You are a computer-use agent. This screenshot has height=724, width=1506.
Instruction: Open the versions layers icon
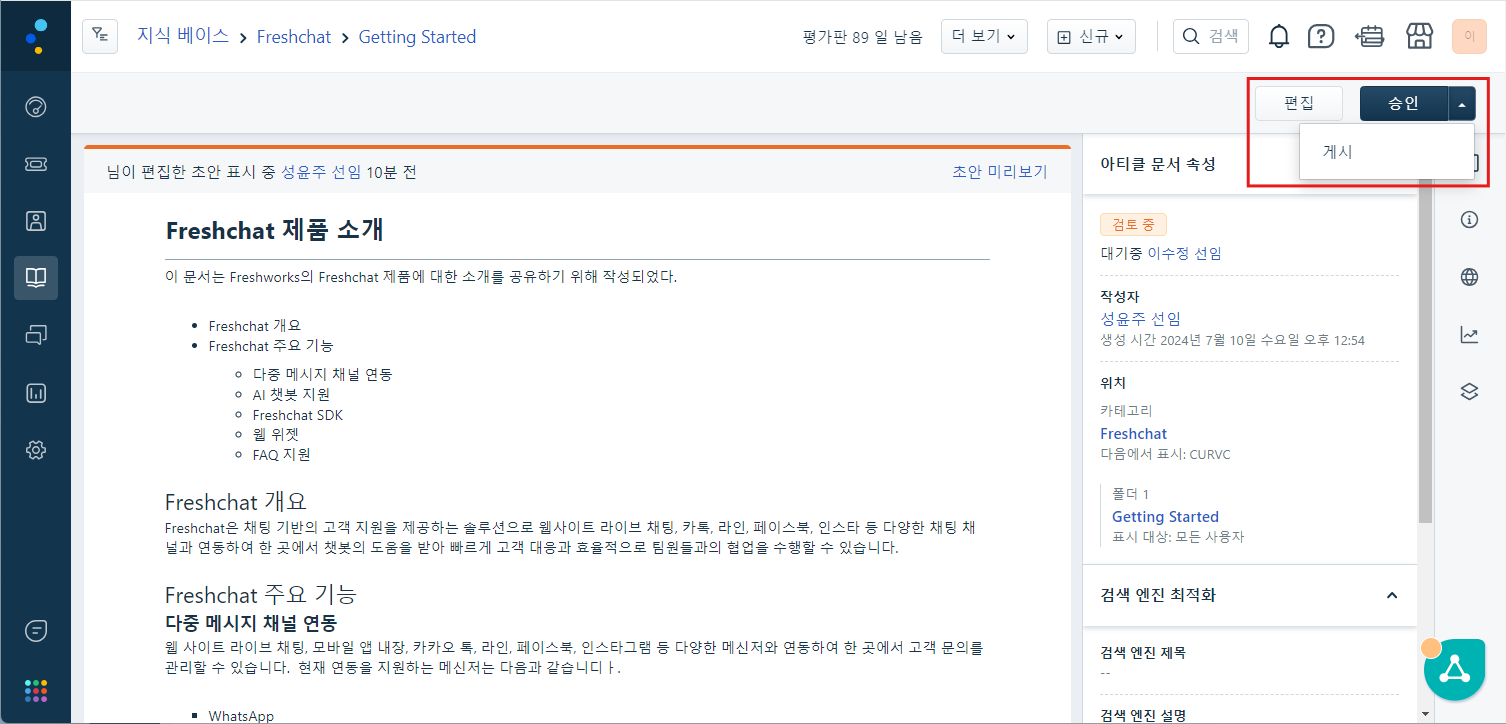point(1469,392)
